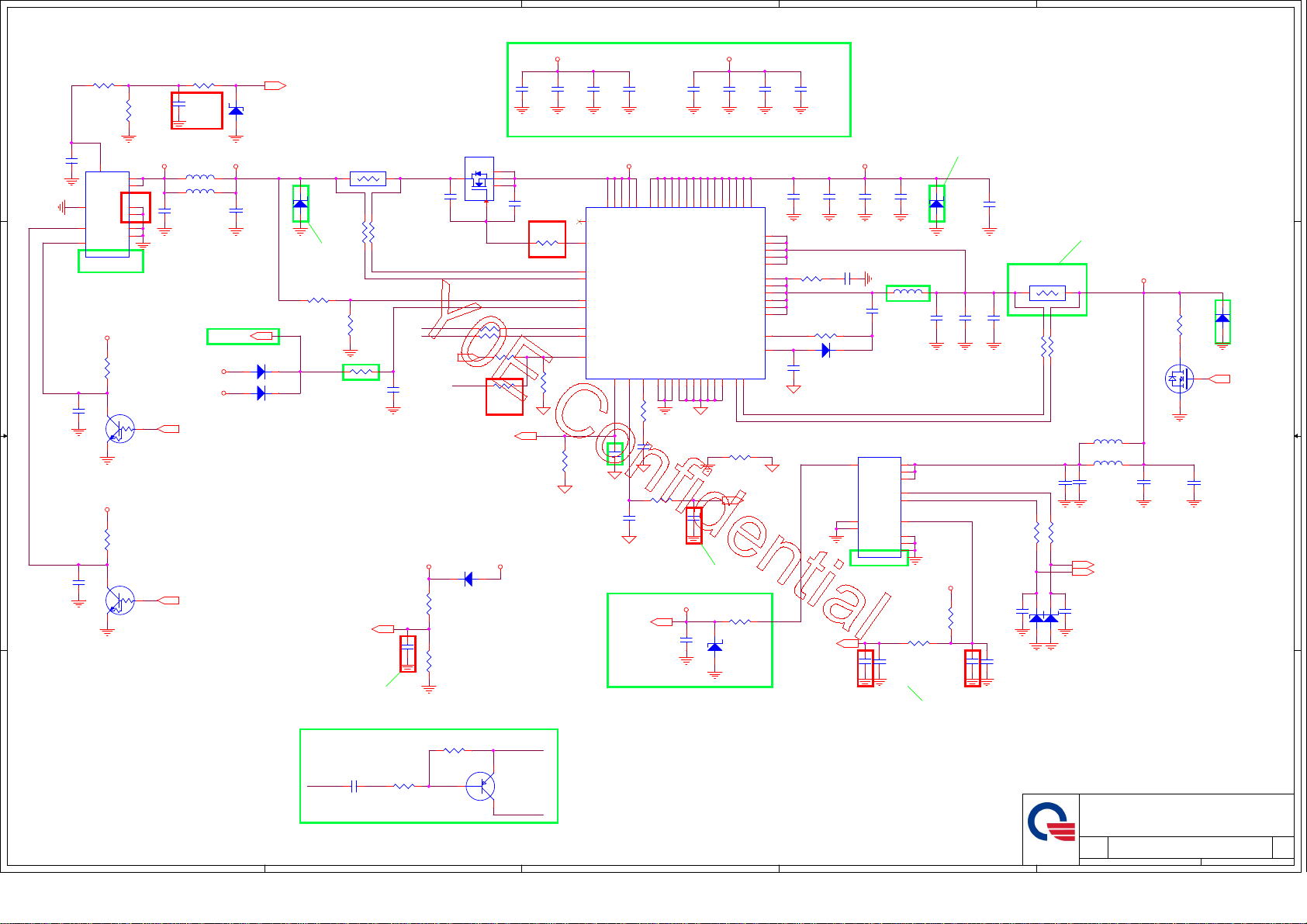Select the horizontal diode between the two red terminals at lower center

coord(468,579)
